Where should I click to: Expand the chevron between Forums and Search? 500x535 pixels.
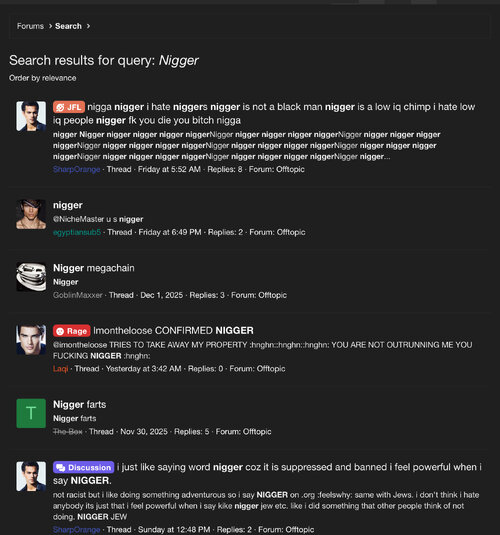point(50,26)
